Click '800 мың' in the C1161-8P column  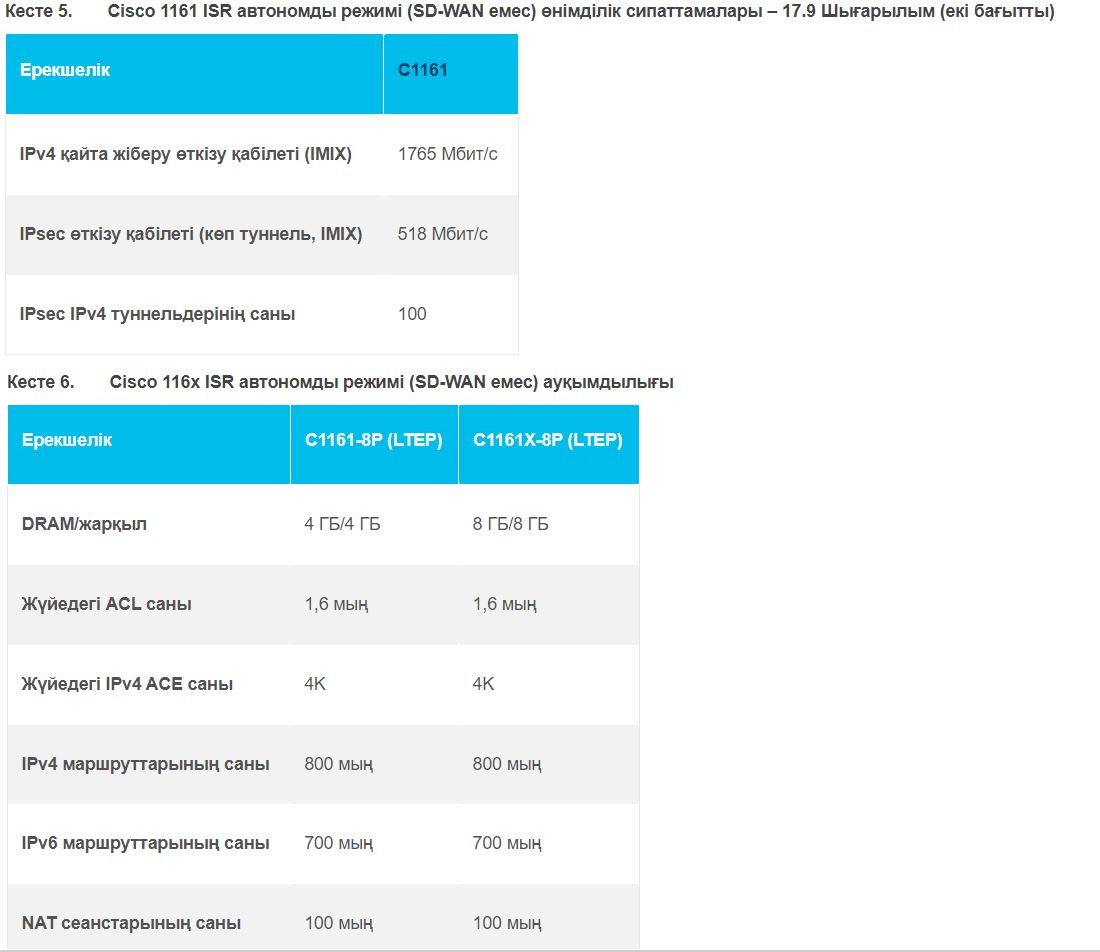pos(339,764)
